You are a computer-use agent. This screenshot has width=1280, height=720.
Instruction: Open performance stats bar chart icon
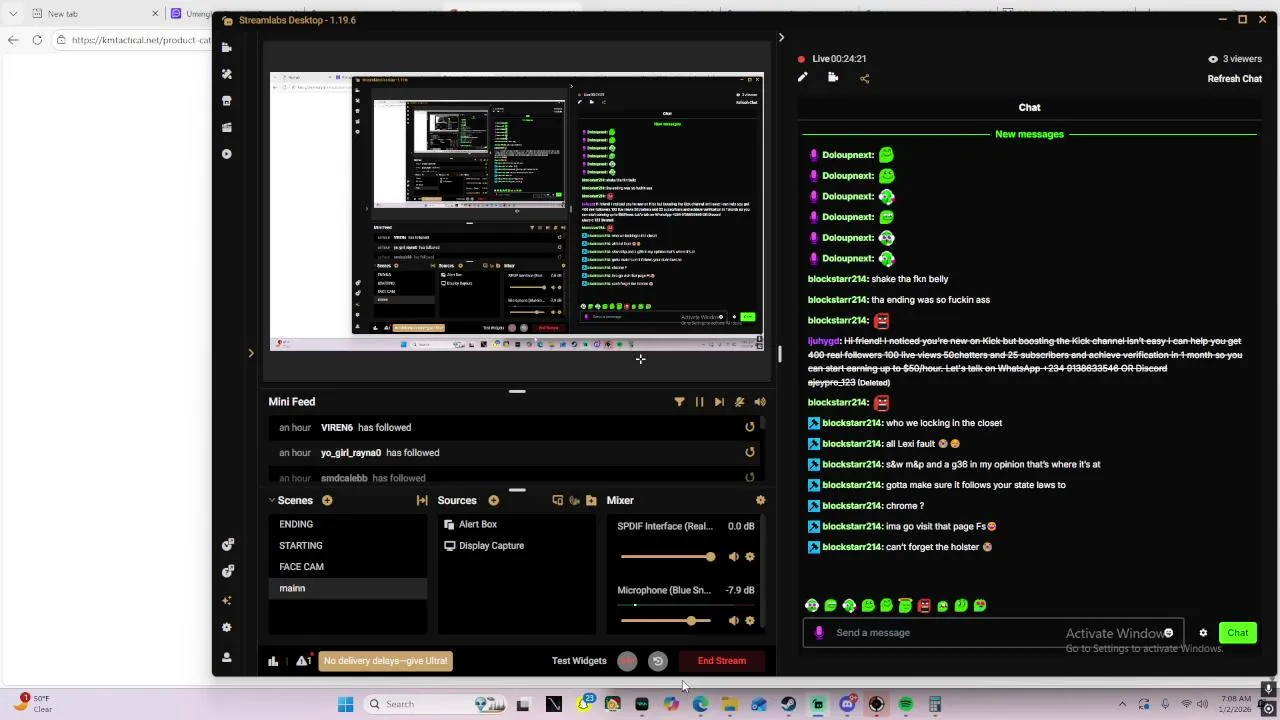pyautogui.click(x=273, y=661)
